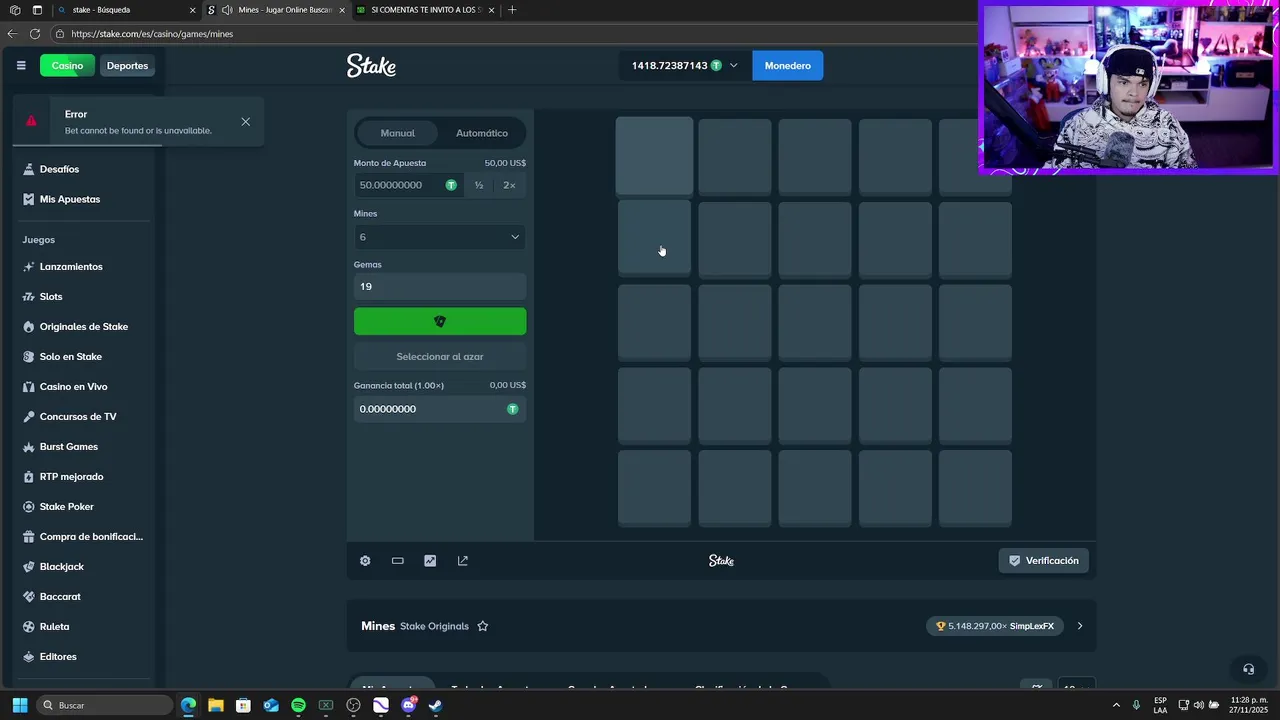The image size is (1280, 720).
Task: Open live stats chart icon
Action: click(430, 561)
